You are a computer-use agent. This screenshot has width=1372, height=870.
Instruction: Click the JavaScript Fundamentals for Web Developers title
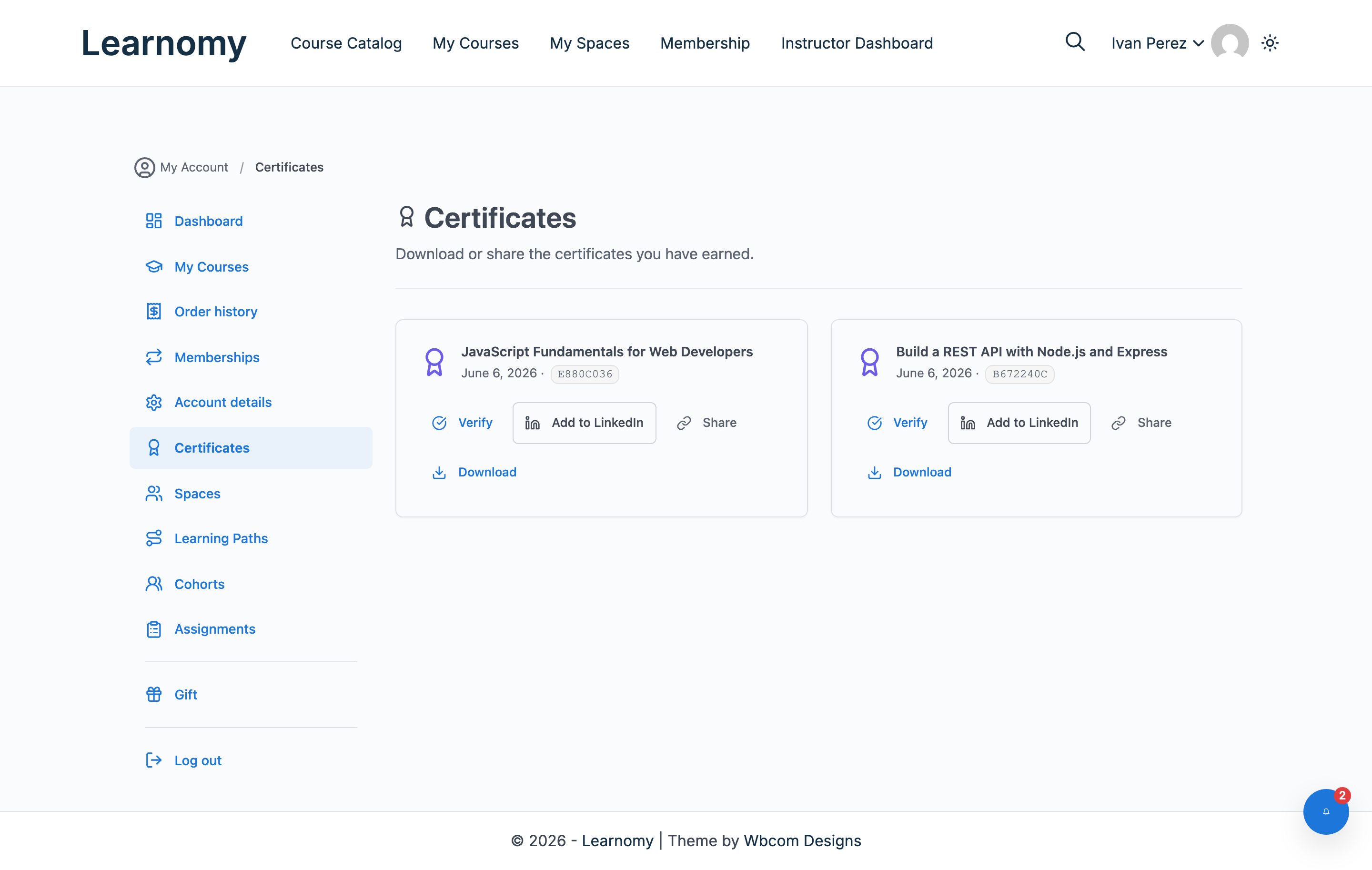point(607,352)
